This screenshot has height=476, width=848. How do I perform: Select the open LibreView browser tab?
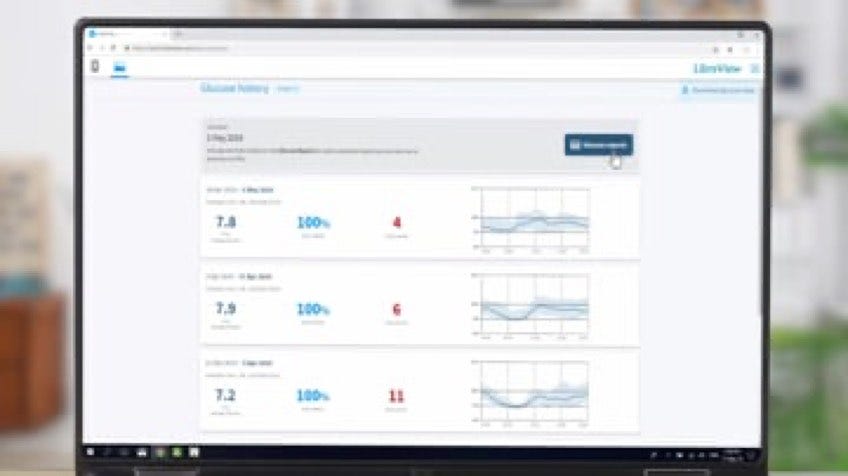[128, 34]
